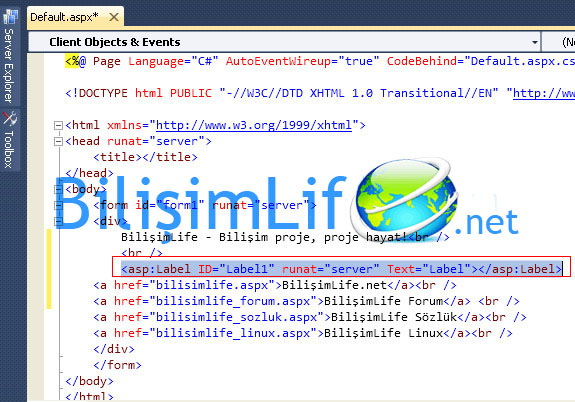Collapse the form1 element outline
Screen dimensions: 575x402
[58, 205]
